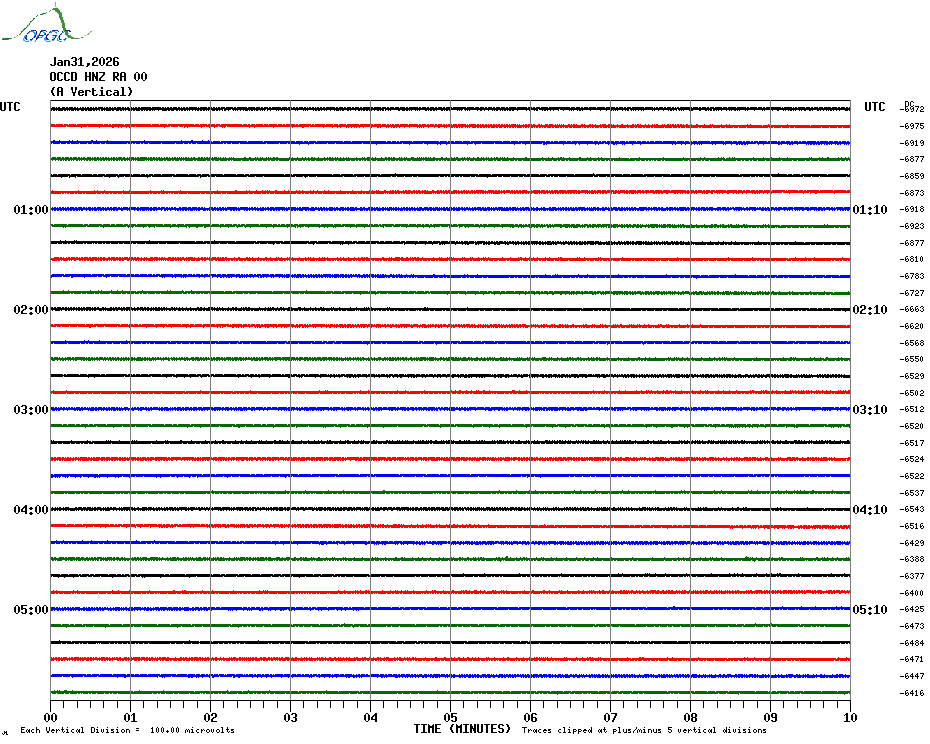Image resolution: width=930 pixels, height=744 pixels.
Task: Click the 02:10 time label on right
Action: [869, 310]
